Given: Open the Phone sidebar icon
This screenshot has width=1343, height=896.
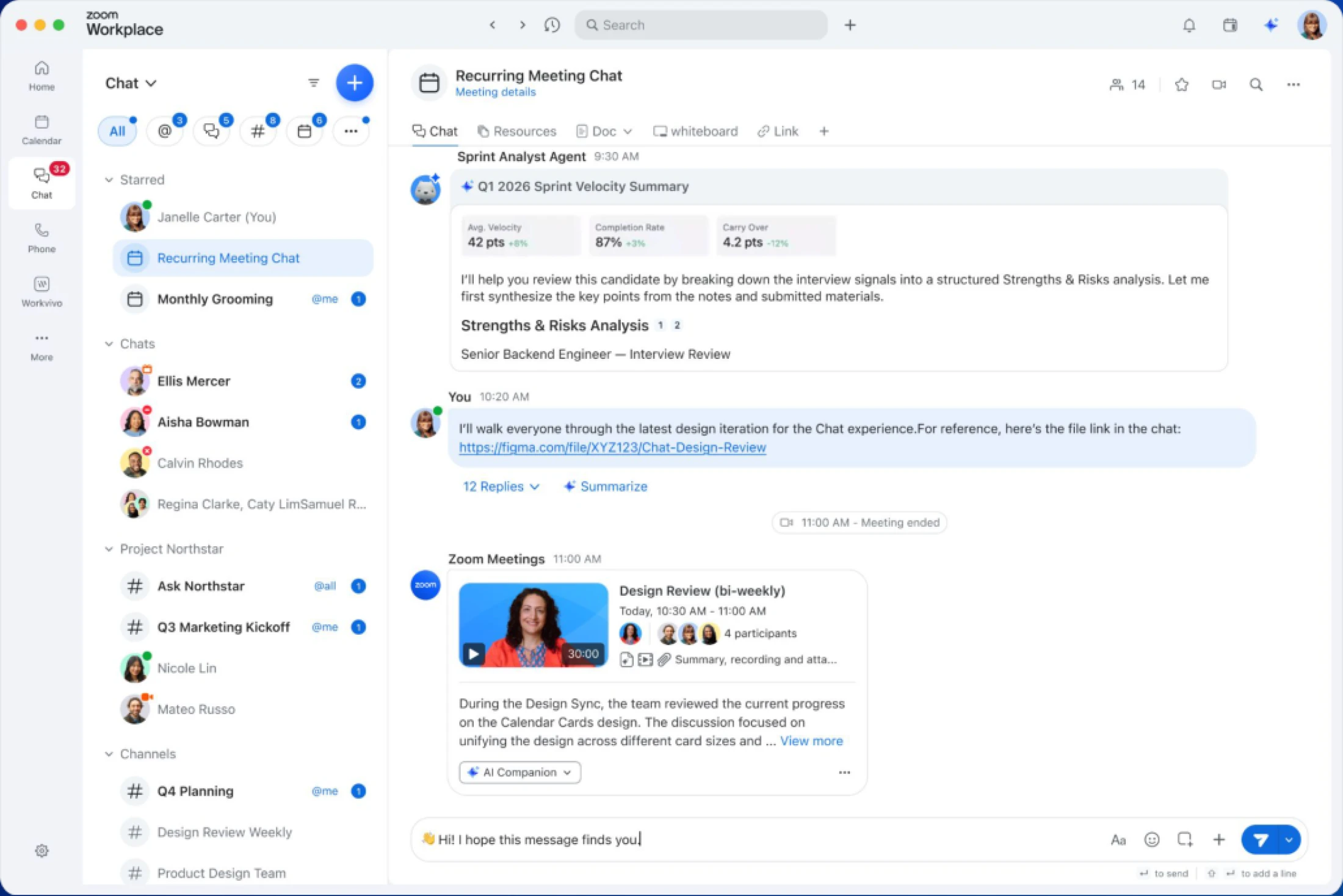Looking at the screenshot, I should click(42, 238).
